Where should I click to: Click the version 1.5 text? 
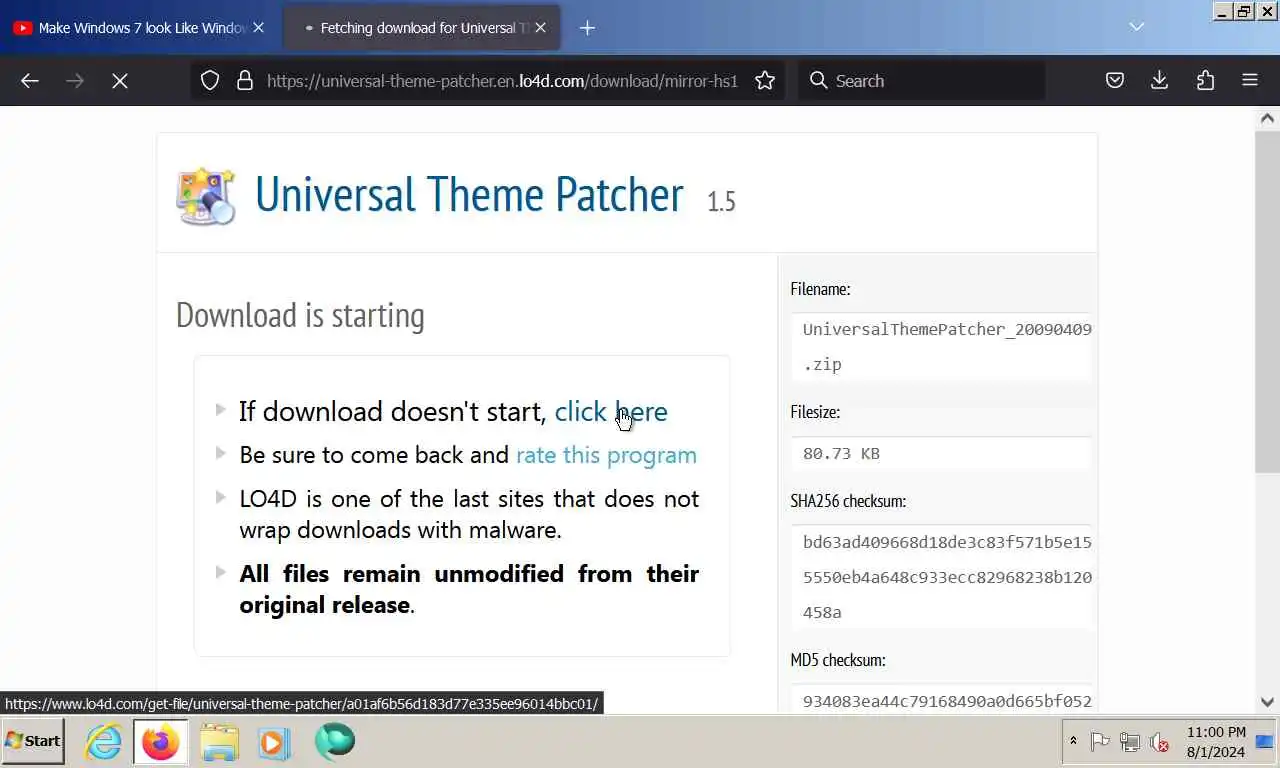coord(721,201)
